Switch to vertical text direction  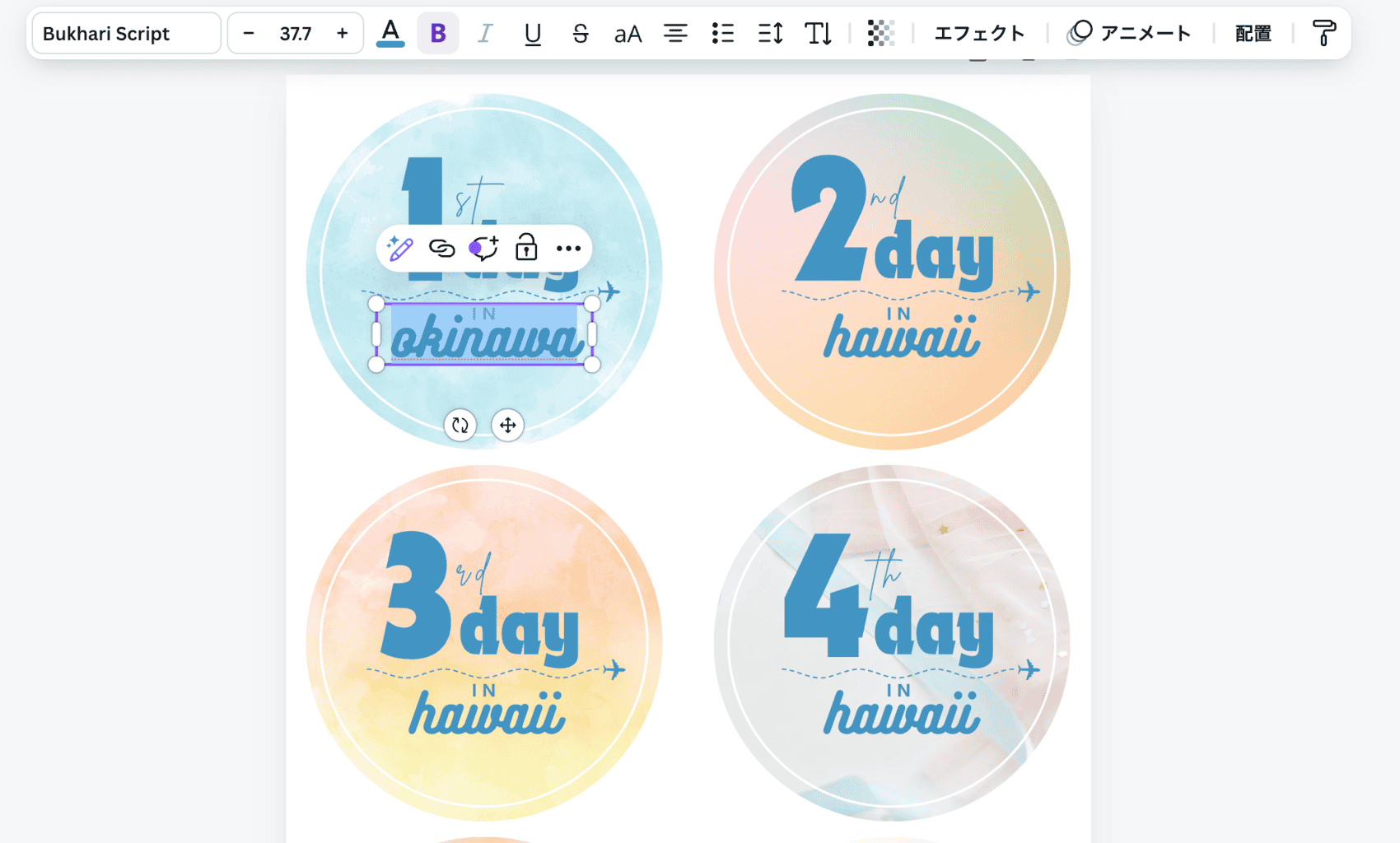(x=818, y=34)
